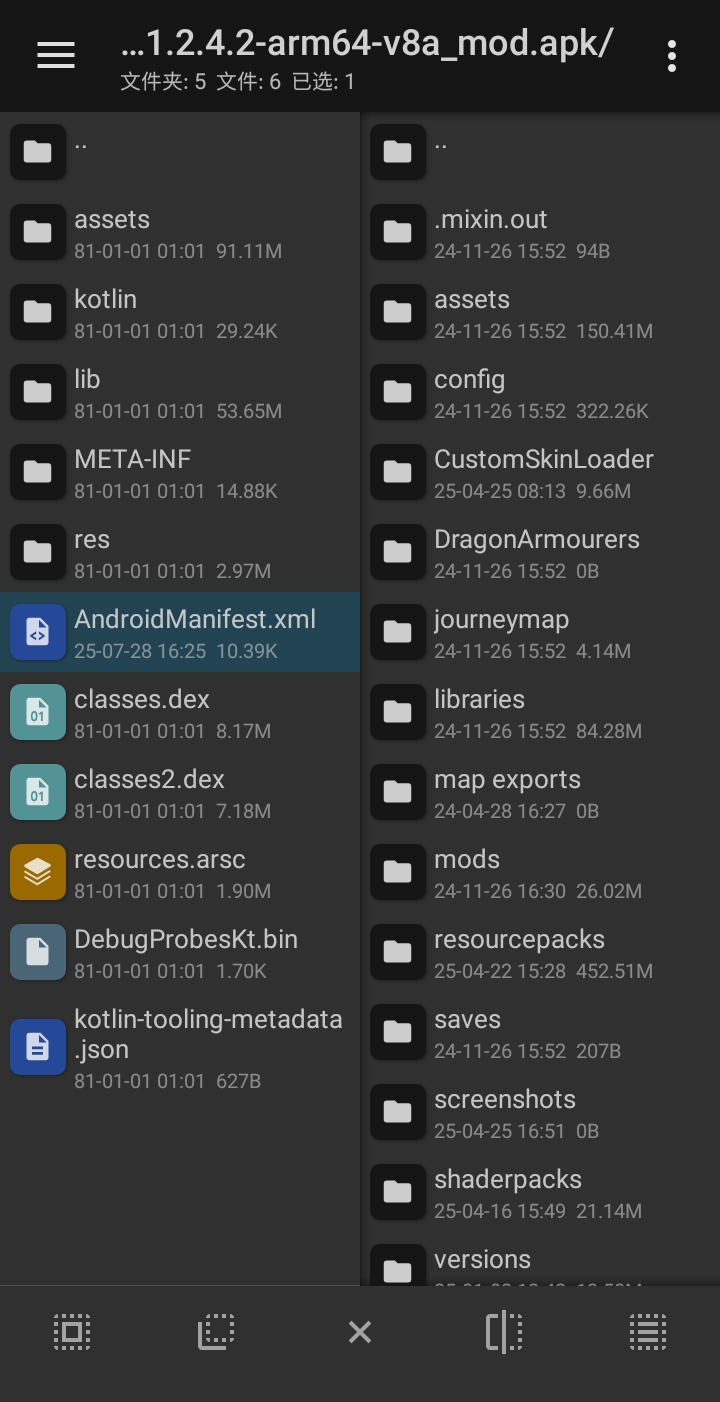This screenshot has height=1402, width=720.
Task: Open the resourcepacks folder
Action: pyautogui.click(x=540, y=952)
